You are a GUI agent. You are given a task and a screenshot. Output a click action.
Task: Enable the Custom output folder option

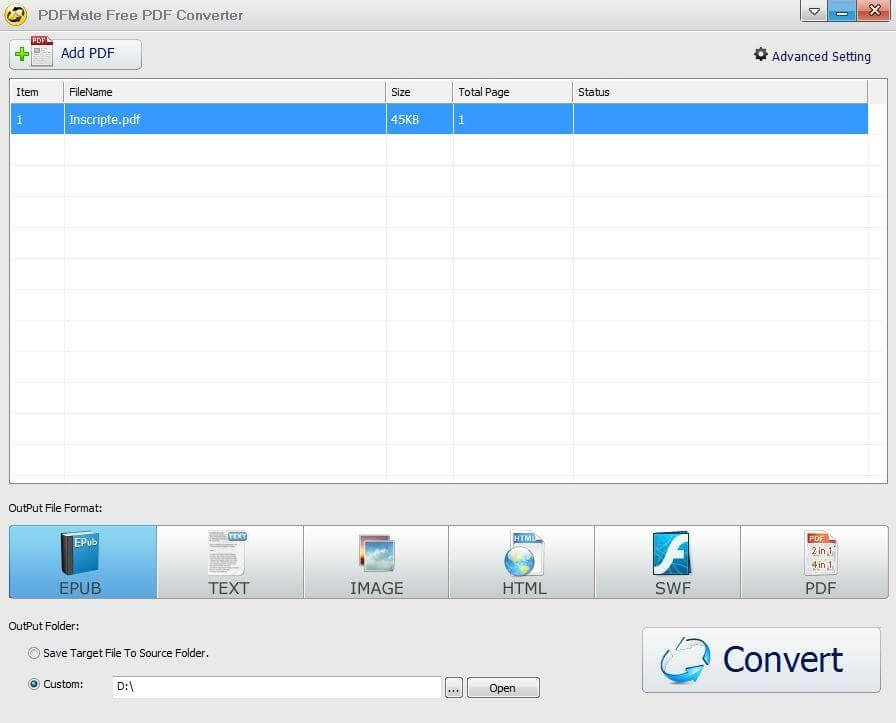click(x=32, y=684)
